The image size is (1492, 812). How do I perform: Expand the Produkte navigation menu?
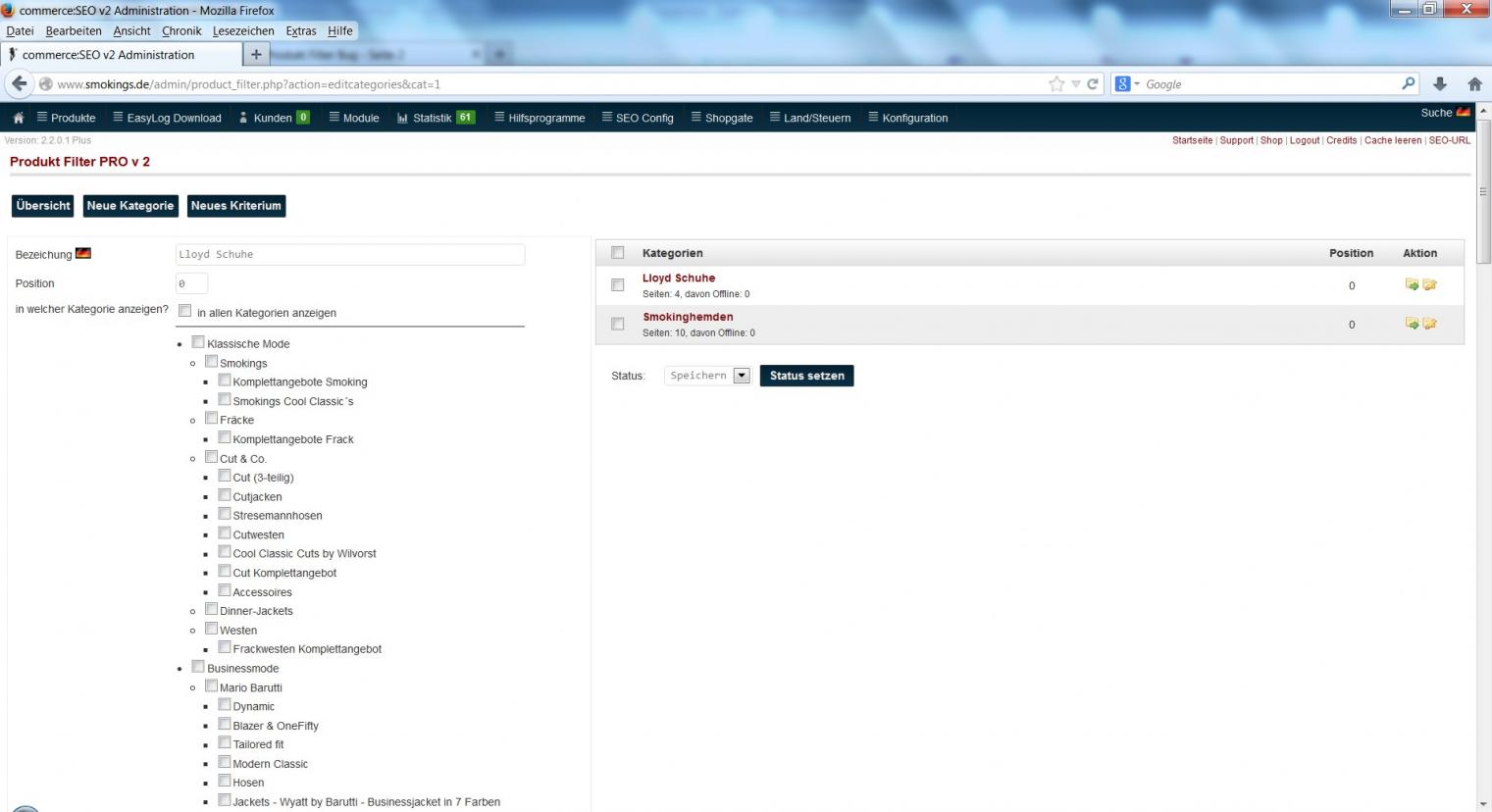[x=67, y=118]
